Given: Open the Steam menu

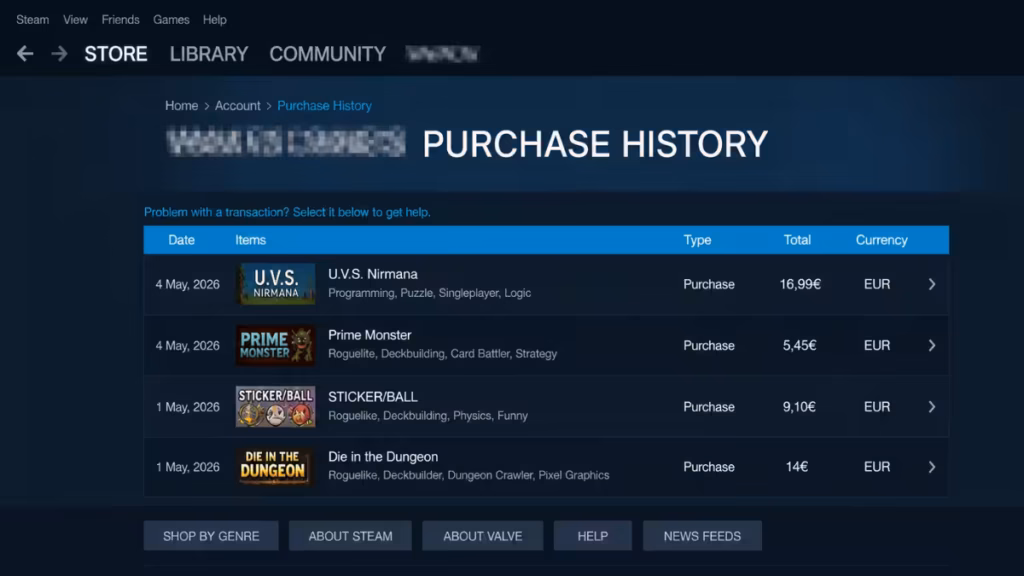Looking at the screenshot, I should [x=33, y=20].
